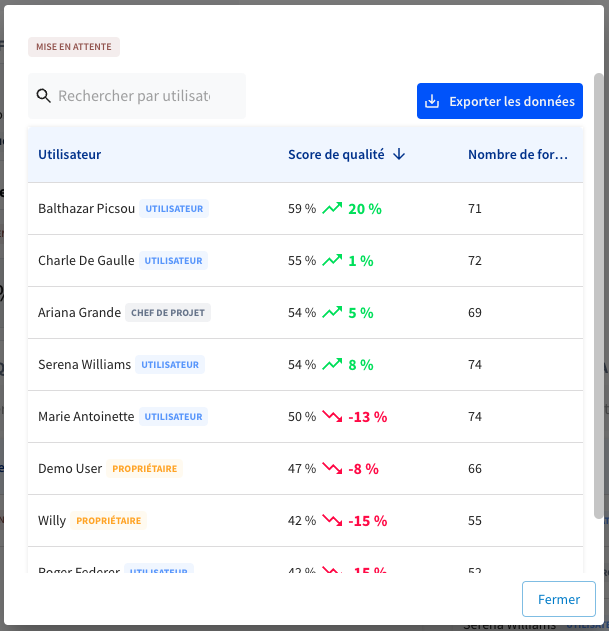The image size is (609, 631).
Task: Focus the Rechercher par utilisateur search field
Action: (x=137, y=96)
